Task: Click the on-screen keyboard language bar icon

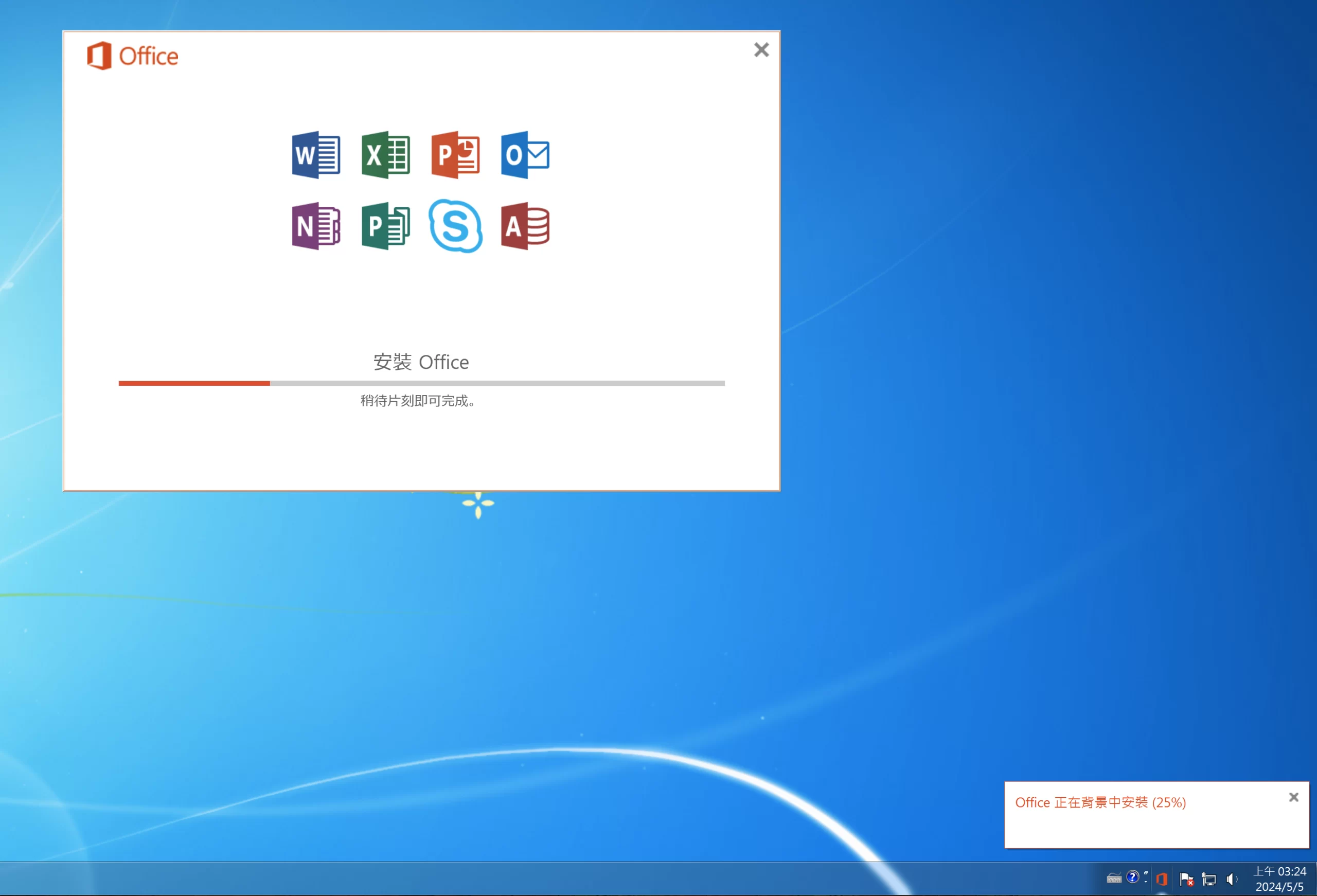Action: click(1114, 879)
